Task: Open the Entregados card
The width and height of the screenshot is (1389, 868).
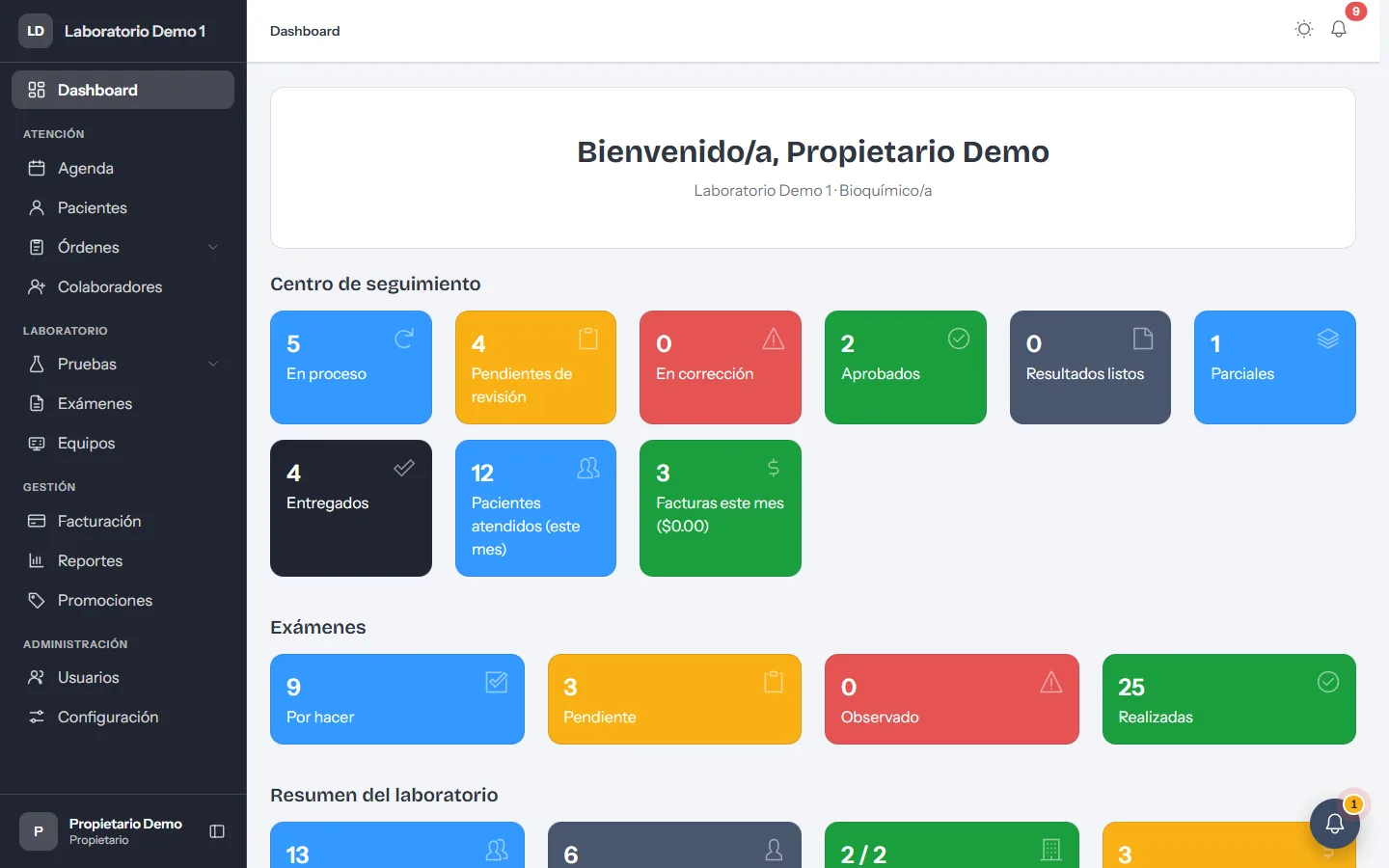Action: 351,508
